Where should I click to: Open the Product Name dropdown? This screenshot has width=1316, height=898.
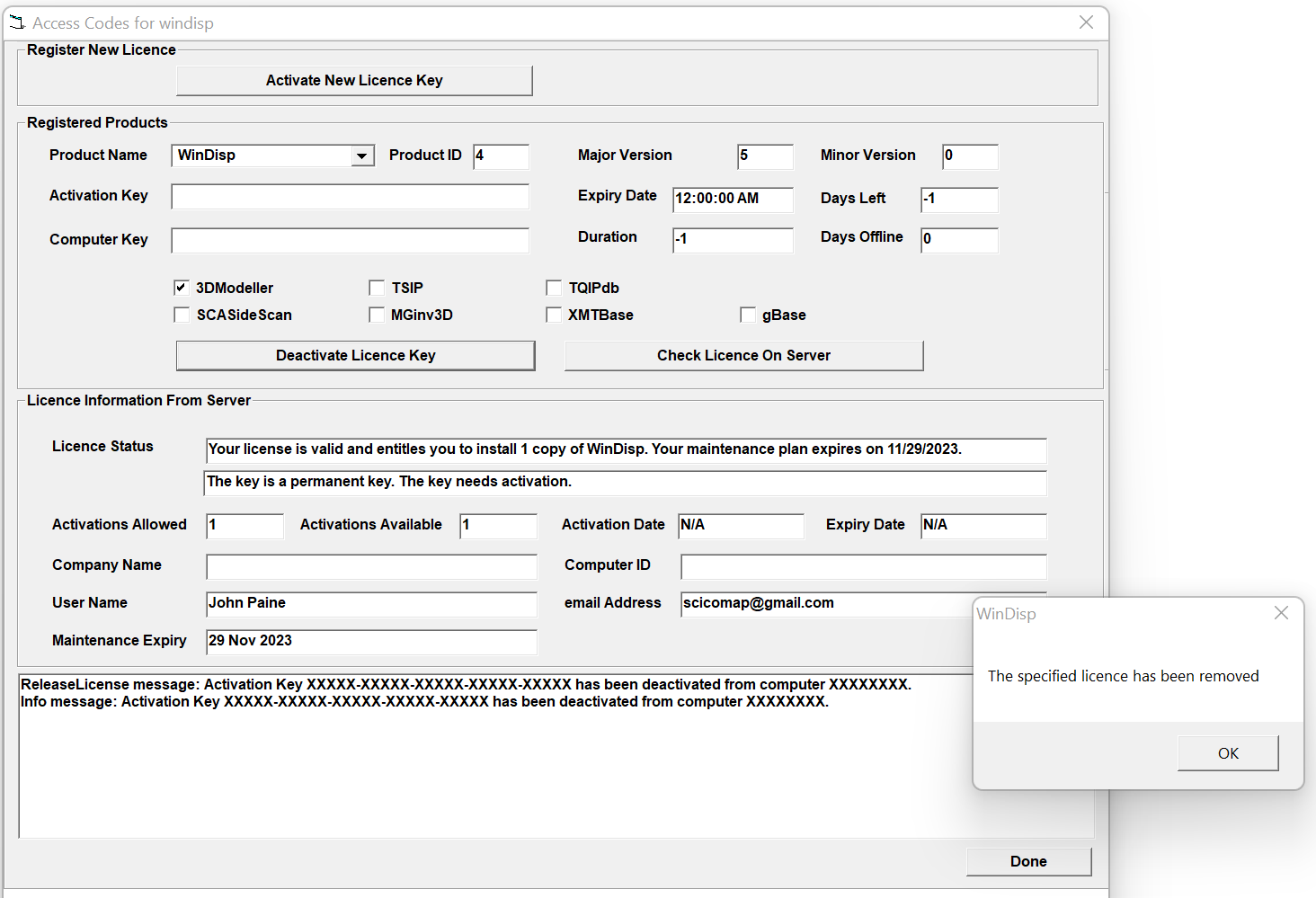click(362, 155)
